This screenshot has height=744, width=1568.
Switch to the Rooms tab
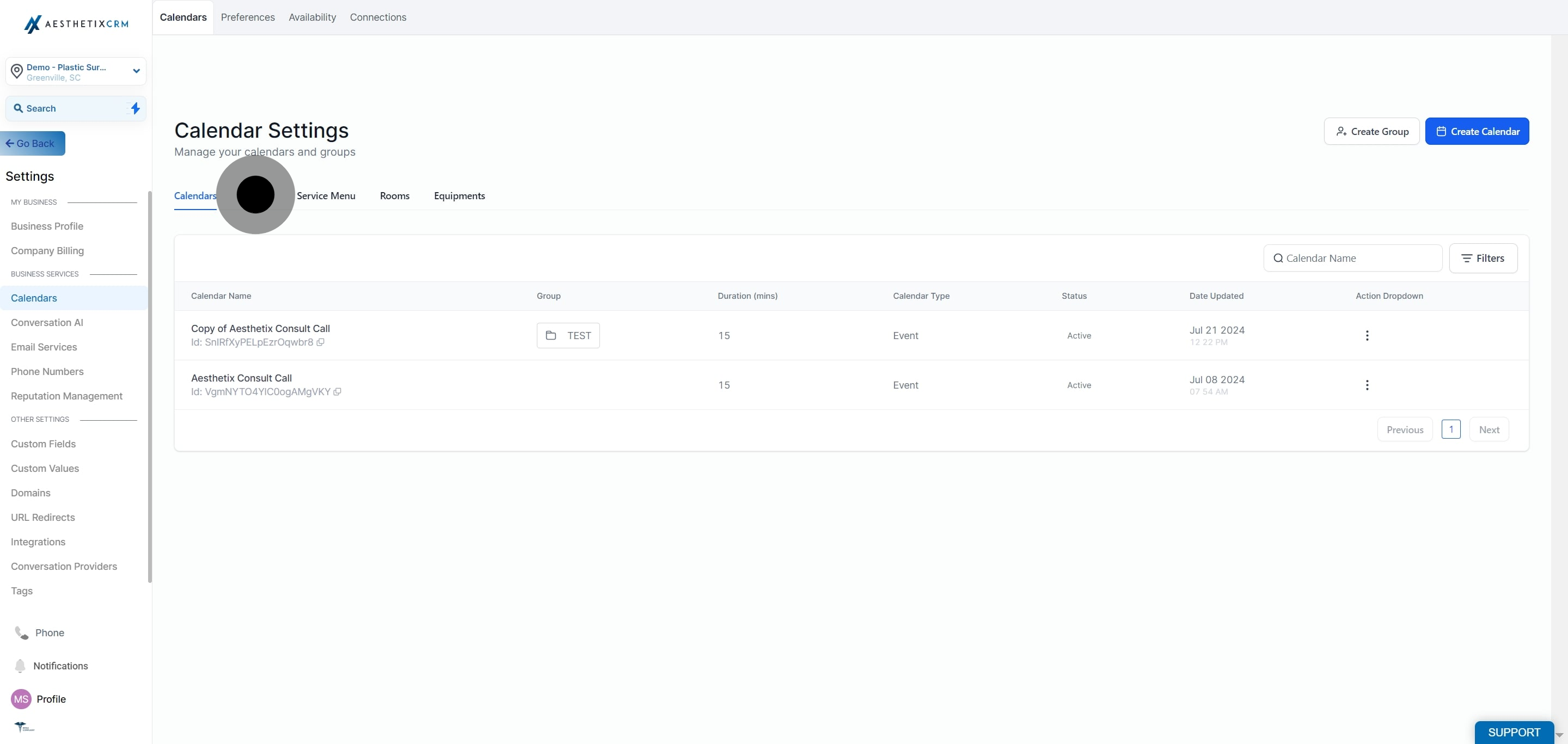click(394, 195)
